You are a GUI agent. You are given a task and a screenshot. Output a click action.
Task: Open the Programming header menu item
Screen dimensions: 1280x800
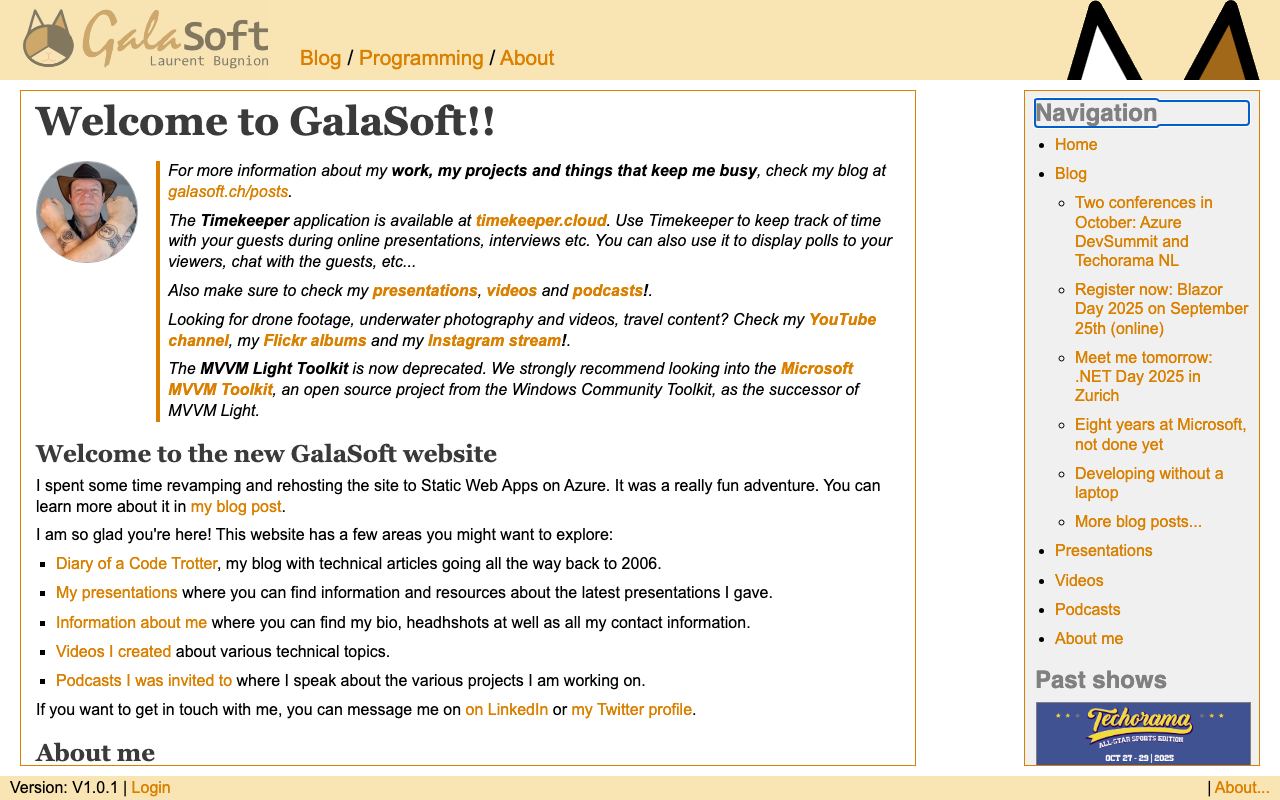click(421, 58)
